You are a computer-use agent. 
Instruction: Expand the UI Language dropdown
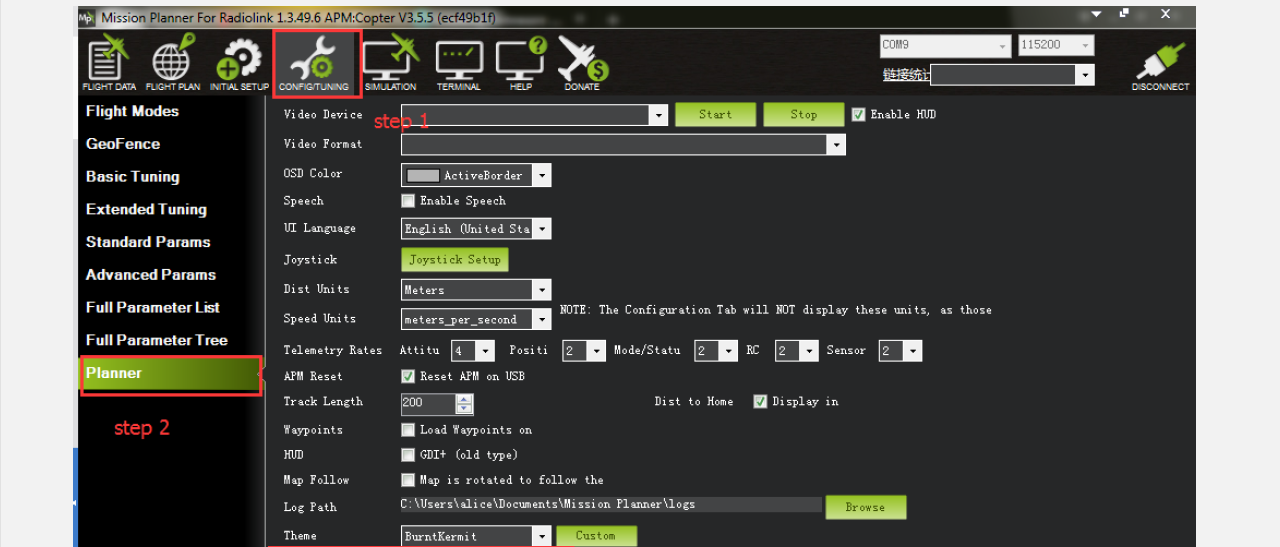[x=541, y=229]
